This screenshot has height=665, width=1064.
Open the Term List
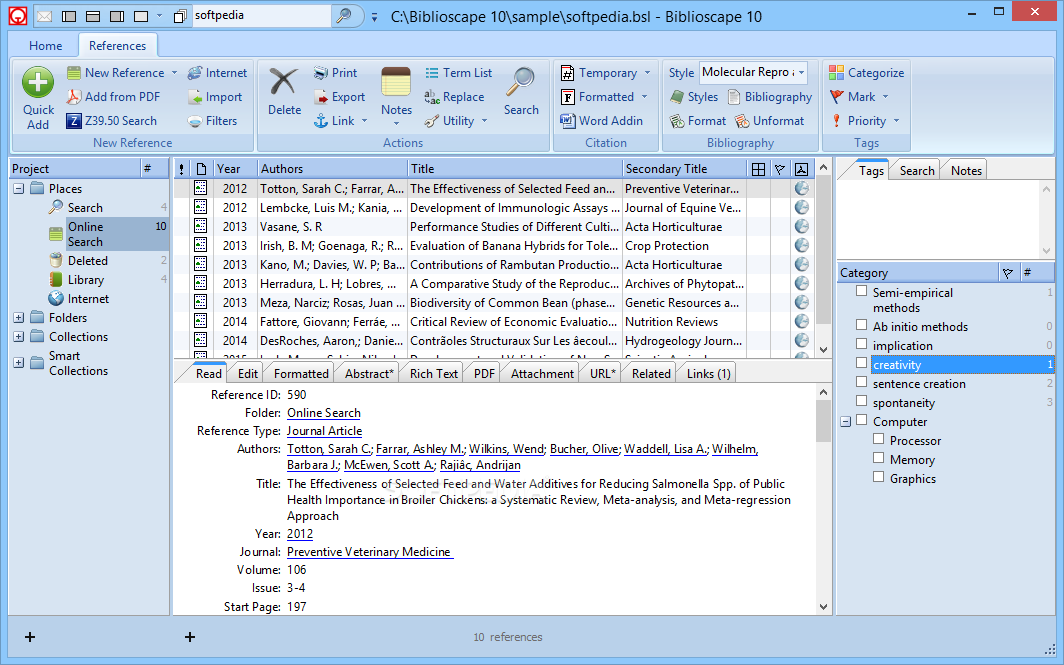(x=459, y=73)
